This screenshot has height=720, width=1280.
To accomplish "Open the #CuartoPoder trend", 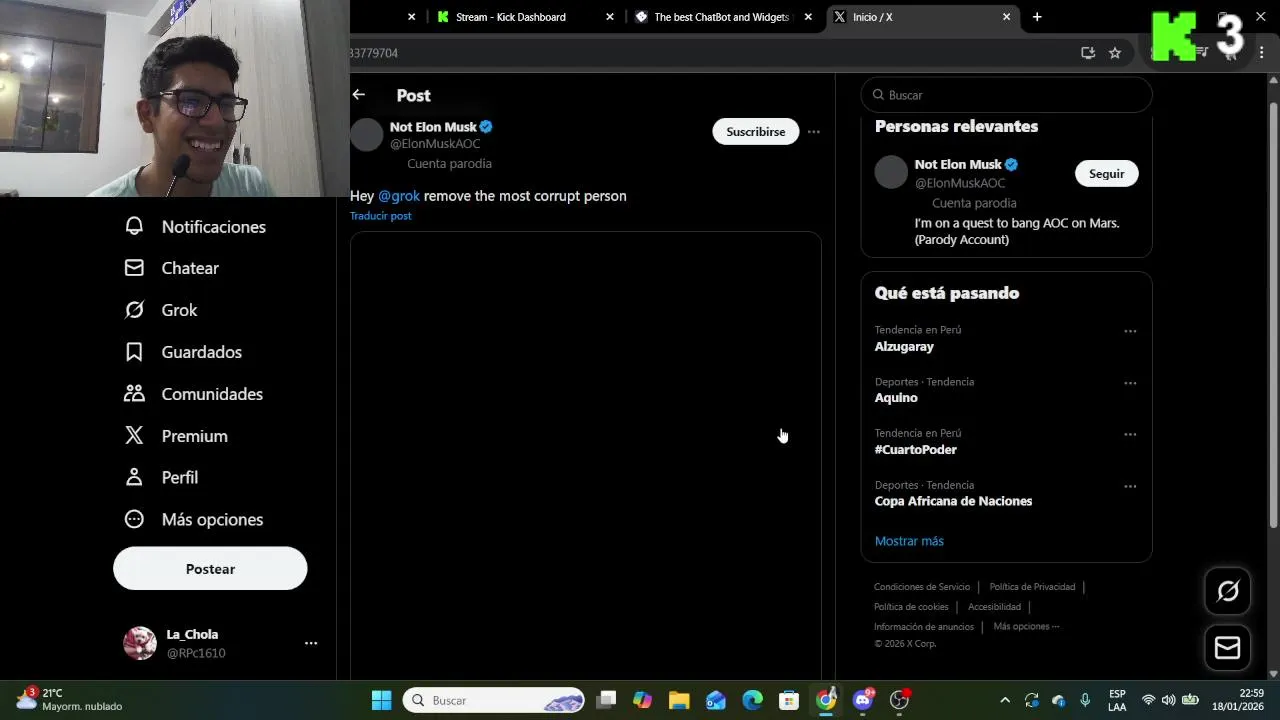I will [916, 450].
